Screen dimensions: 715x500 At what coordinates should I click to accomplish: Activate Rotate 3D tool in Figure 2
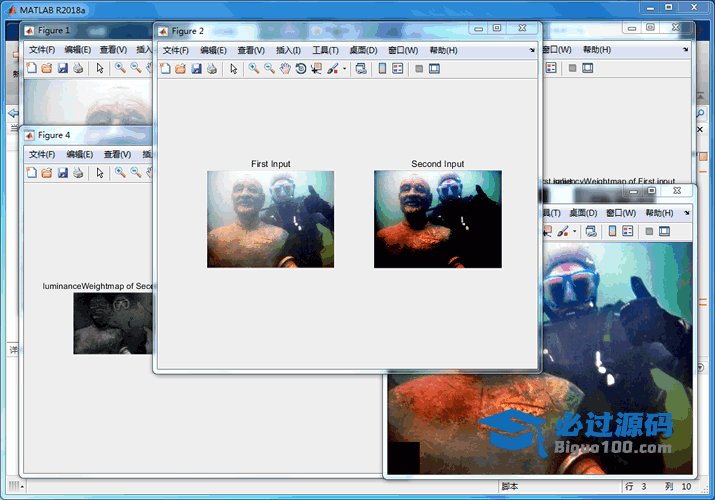click(x=301, y=69)
